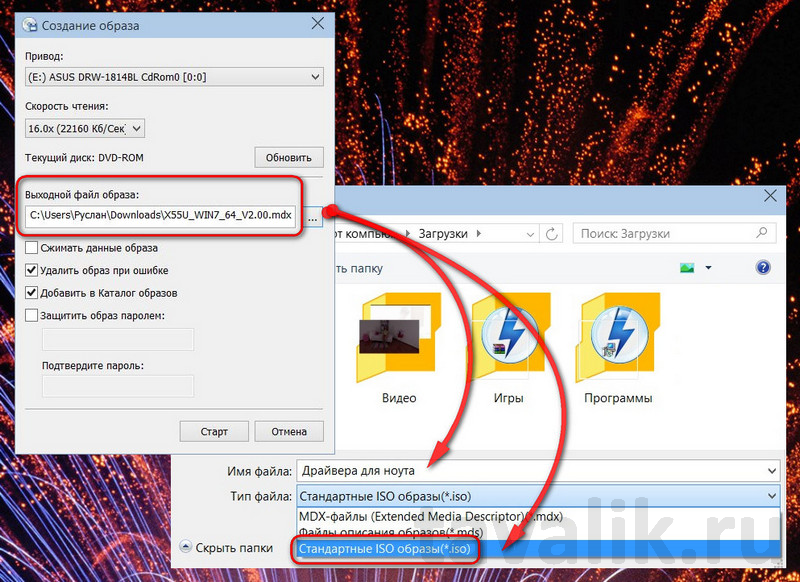800x582 pixels.
Task: Open the drive dropdown (E:) ASUS DRW-1814BL
Action: 174,77
